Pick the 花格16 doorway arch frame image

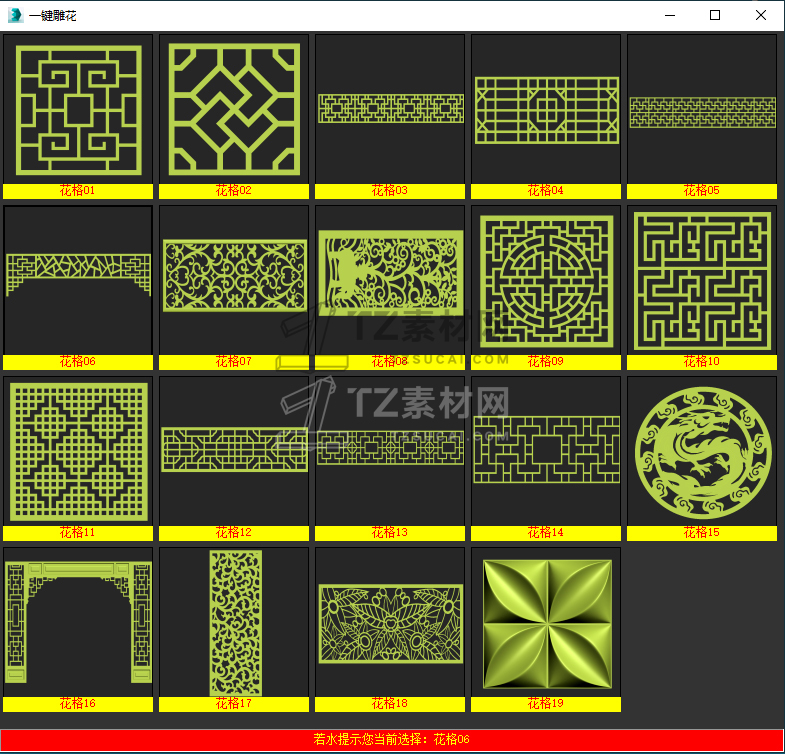click(x=78, y=622)
